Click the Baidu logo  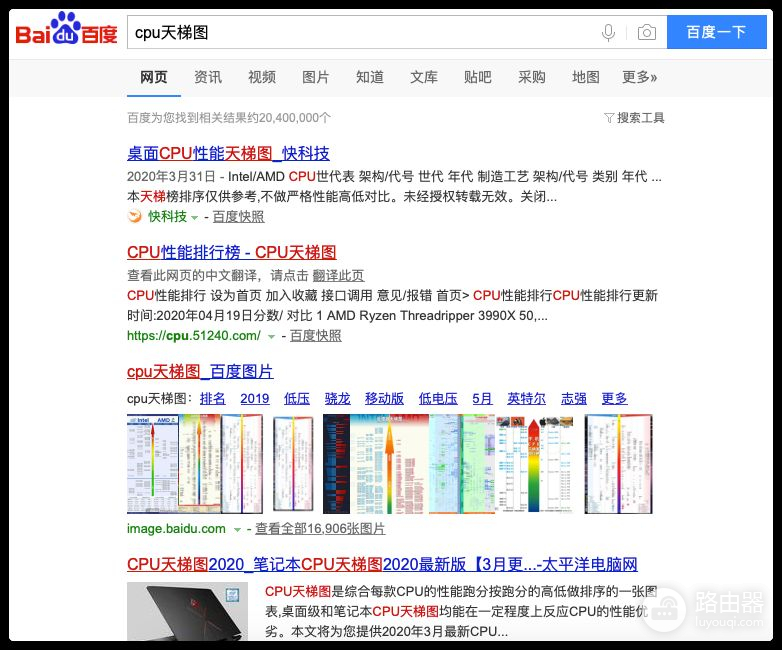(x=66, y=31)
